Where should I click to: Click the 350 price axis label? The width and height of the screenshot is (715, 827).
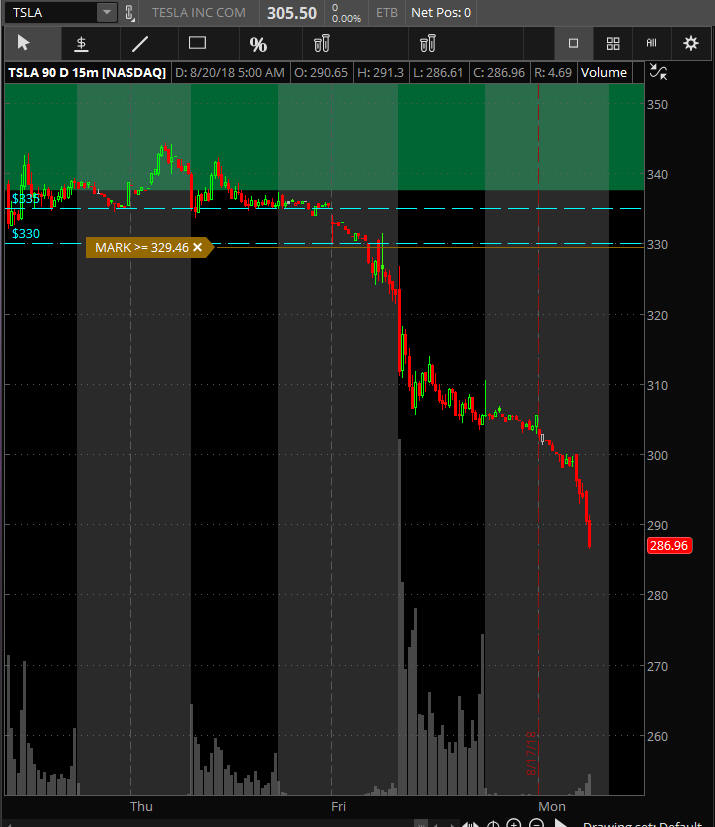point(658,104)
